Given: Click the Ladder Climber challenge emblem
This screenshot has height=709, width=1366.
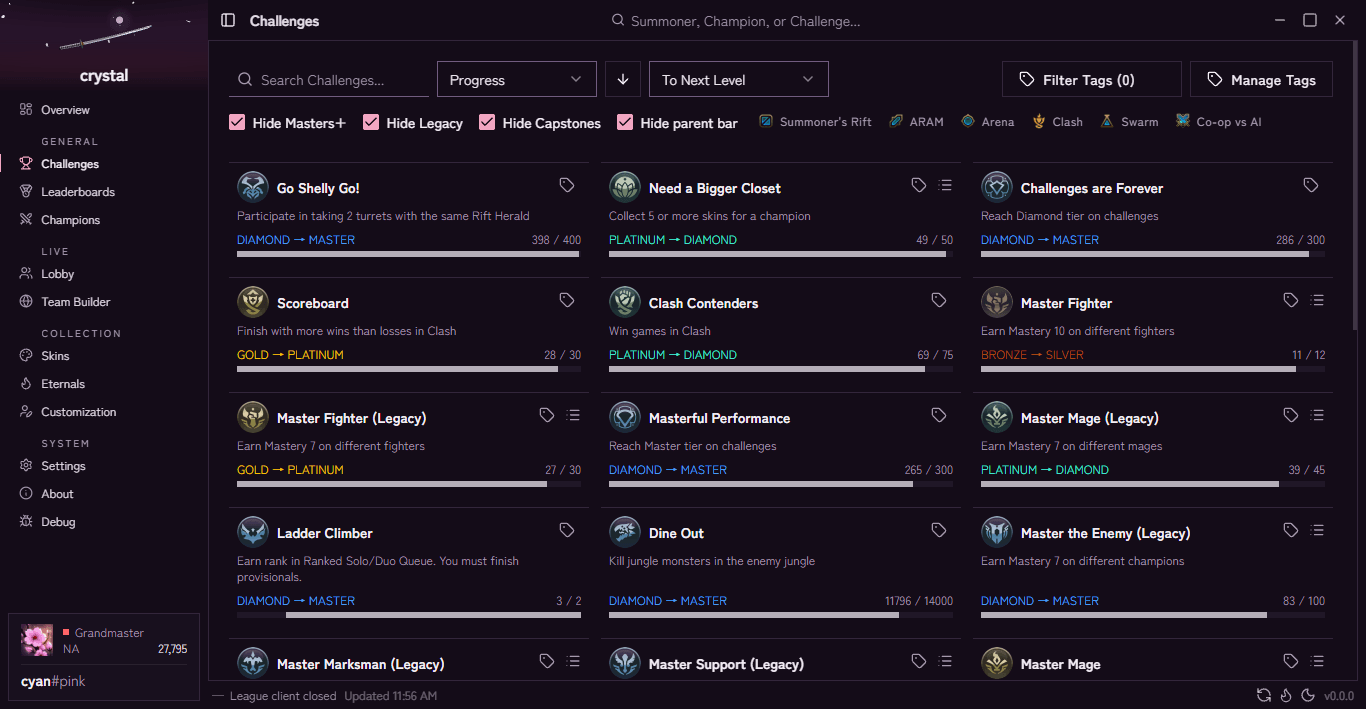Looking at the screenshot, I should coord(253,532).
